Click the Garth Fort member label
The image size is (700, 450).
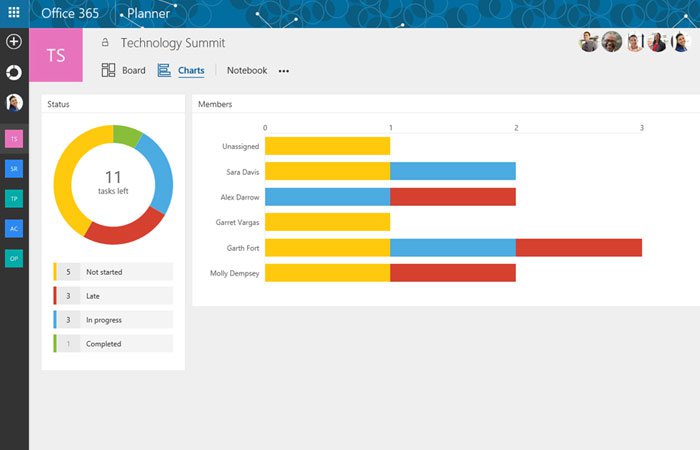242,248
